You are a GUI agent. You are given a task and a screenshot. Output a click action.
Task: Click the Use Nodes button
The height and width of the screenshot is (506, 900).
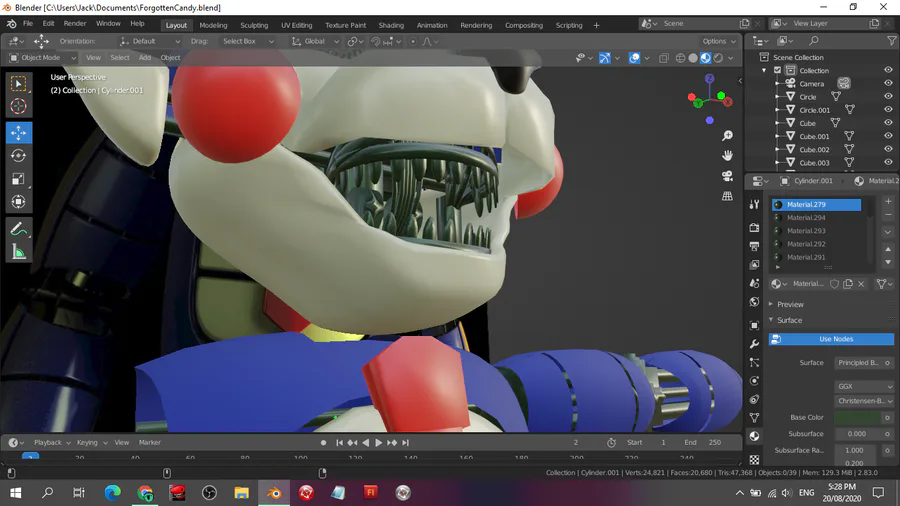[836, 339]
